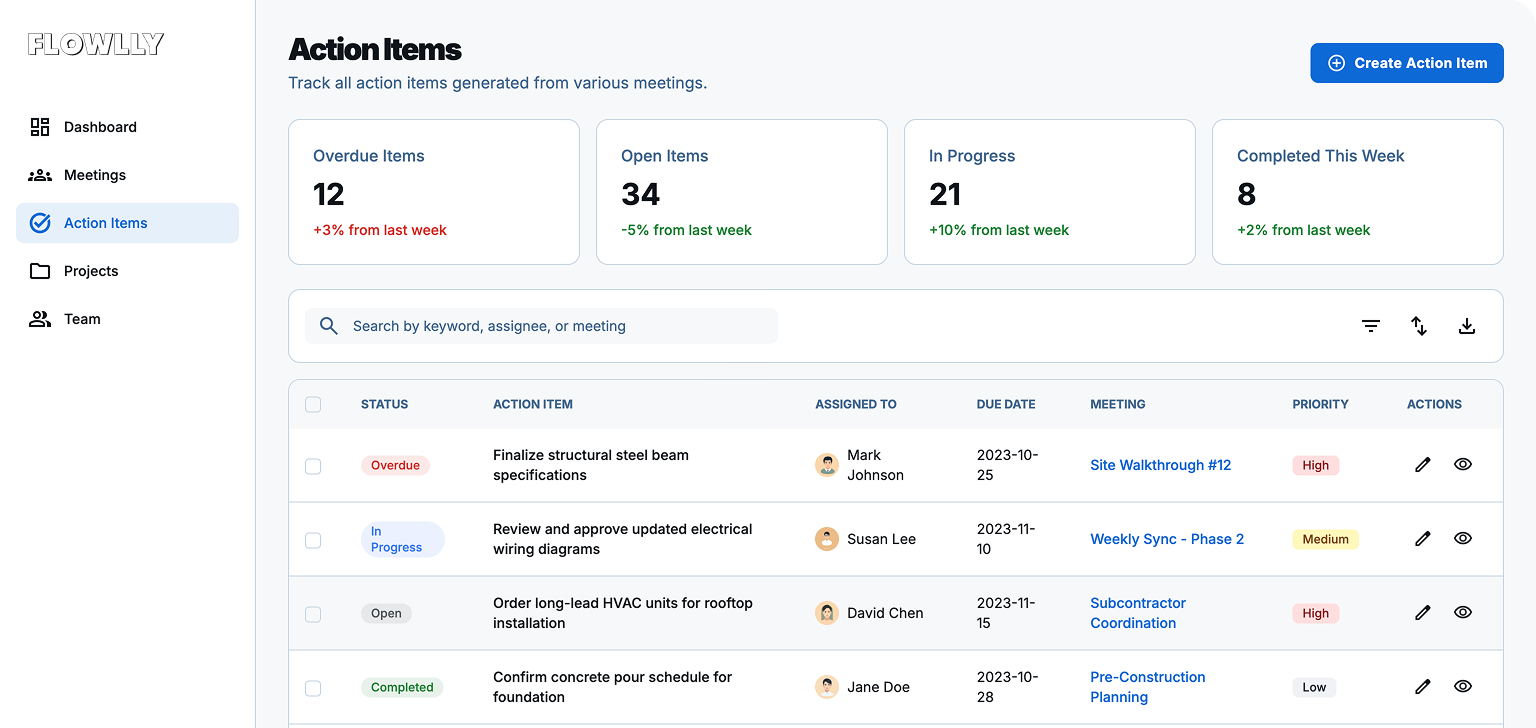Click pencil icon for Susan Lee's row
Viewport: 1536px width, 728px height.
click(x=1422, y=539)
